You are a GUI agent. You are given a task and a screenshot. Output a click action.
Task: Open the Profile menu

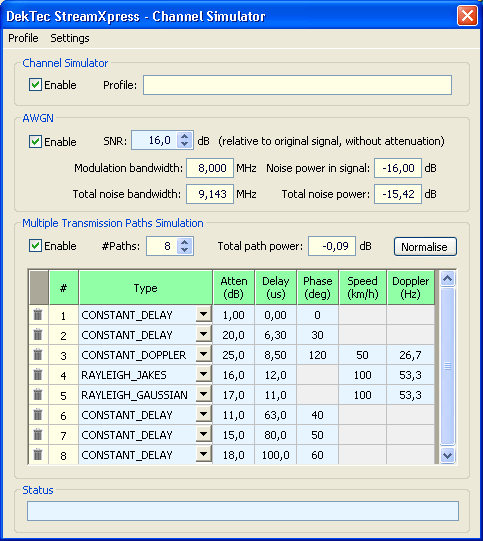click(23, 38)
